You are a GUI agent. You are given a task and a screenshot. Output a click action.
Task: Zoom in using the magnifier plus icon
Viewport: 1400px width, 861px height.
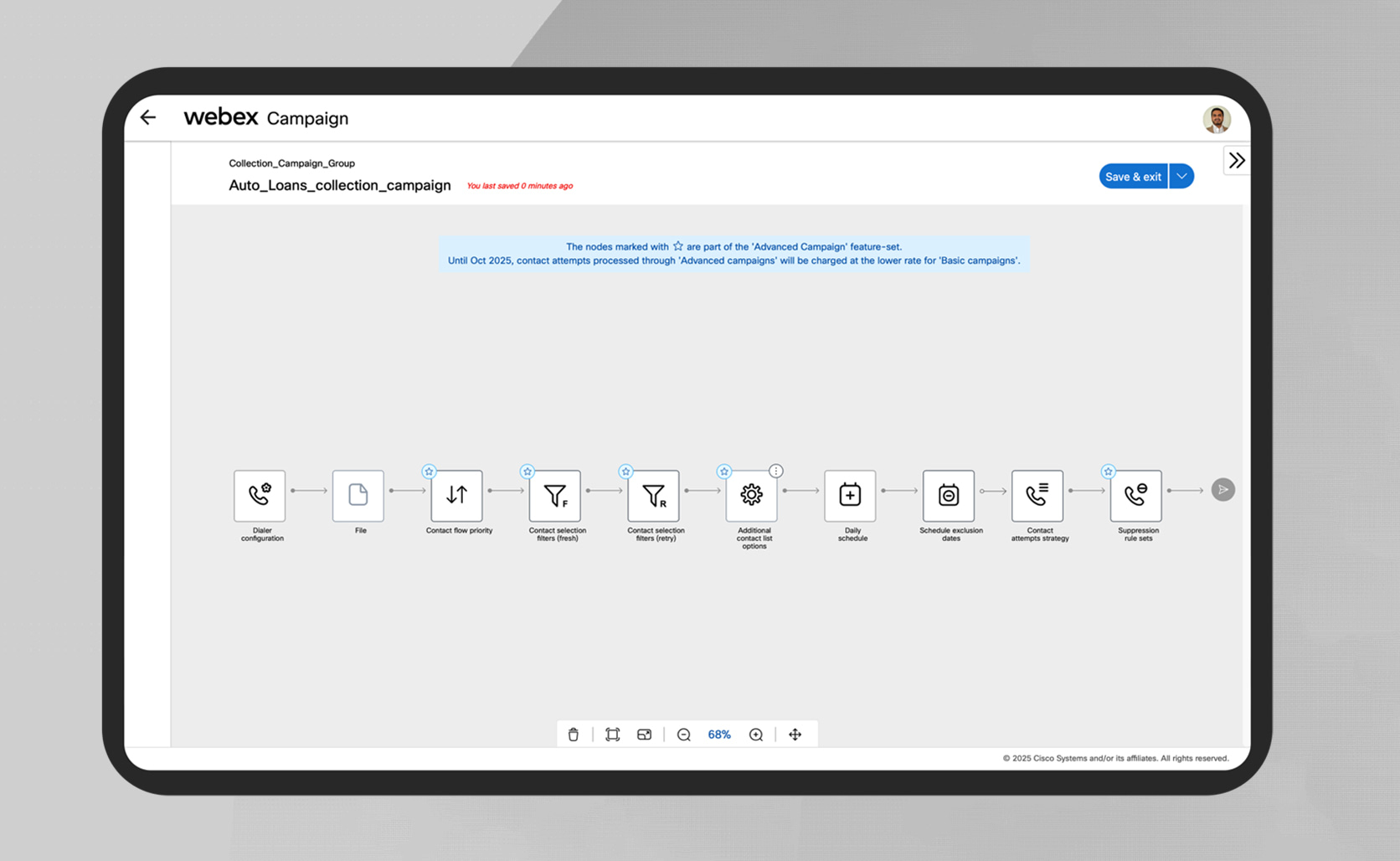756,735
